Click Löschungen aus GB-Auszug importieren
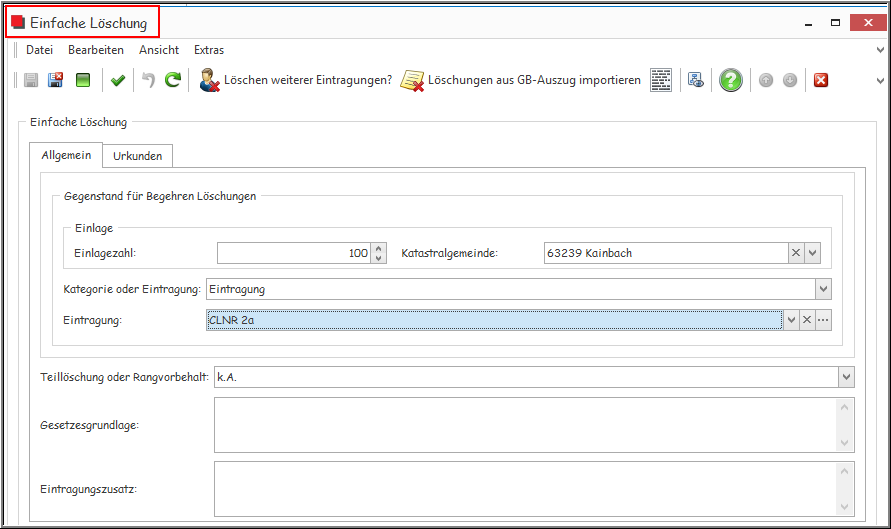The image size is (891, 529). 520,80
